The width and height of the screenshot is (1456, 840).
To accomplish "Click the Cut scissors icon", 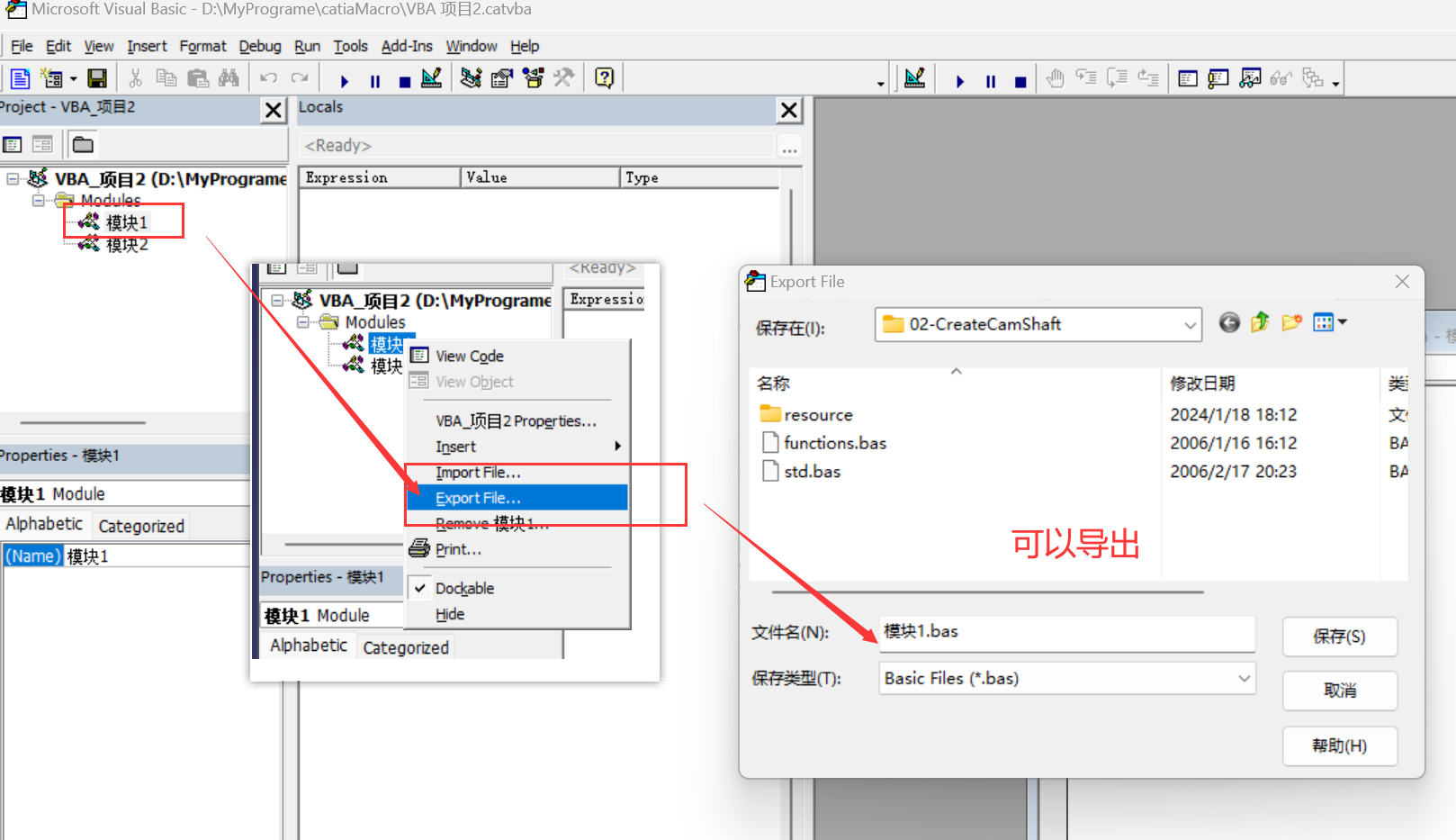I will [135, 78].
